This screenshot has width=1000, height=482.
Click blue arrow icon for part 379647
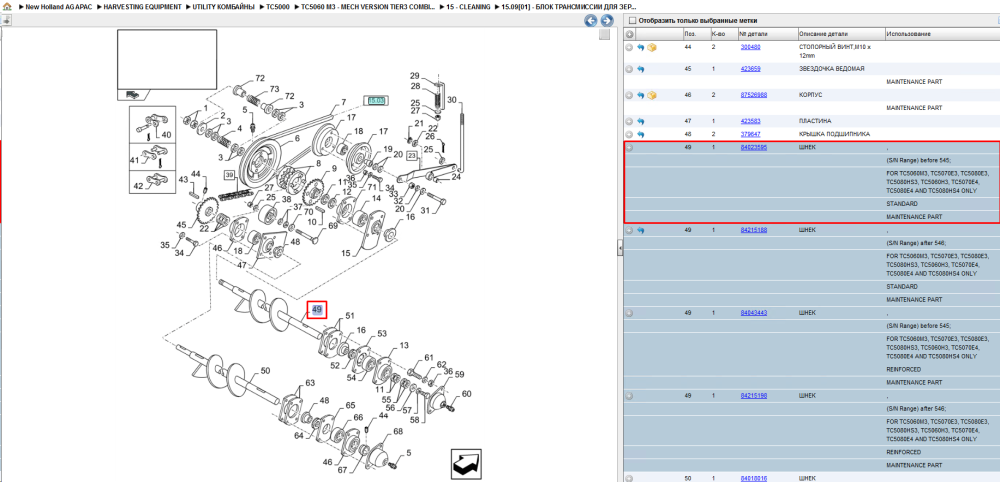(640, 135)
